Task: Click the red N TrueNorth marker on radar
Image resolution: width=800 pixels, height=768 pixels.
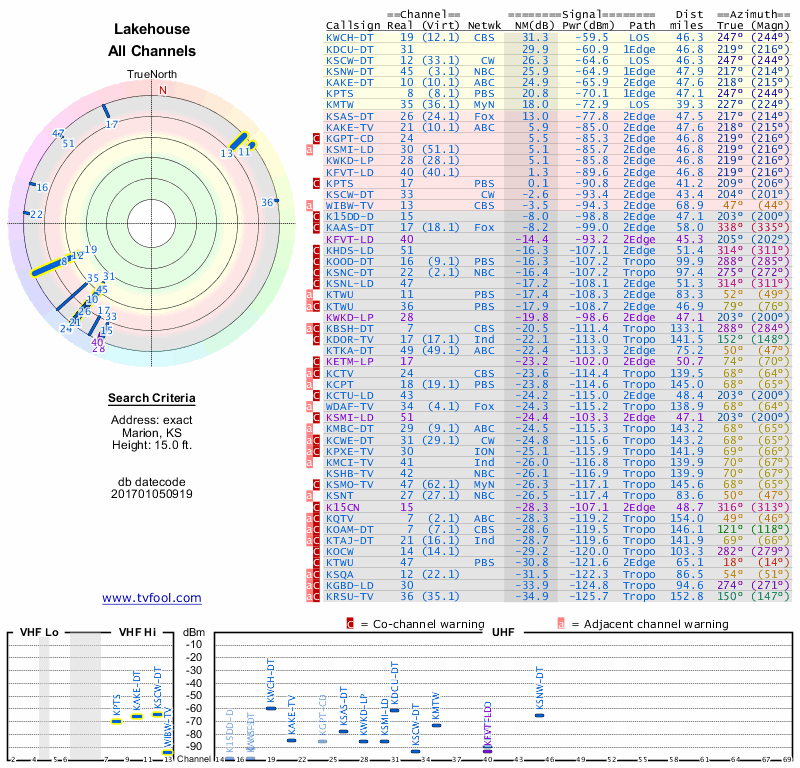Action: 163,89
